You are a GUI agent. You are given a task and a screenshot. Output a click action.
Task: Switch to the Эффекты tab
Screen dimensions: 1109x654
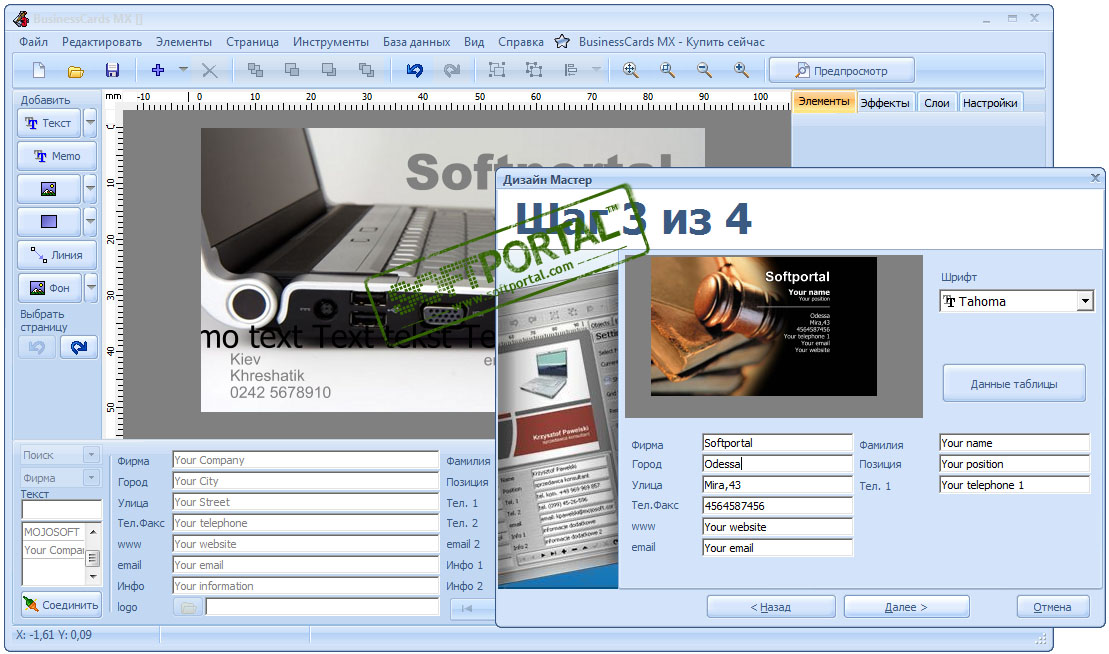pos(885,103)
